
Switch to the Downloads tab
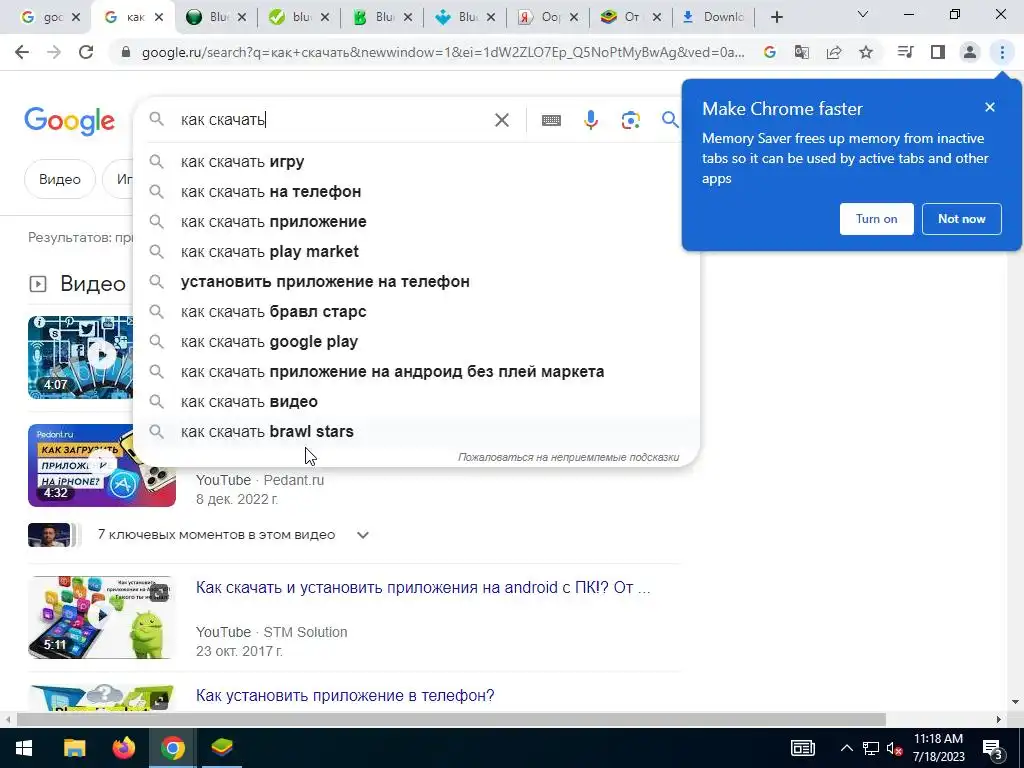tap(713, 17)
